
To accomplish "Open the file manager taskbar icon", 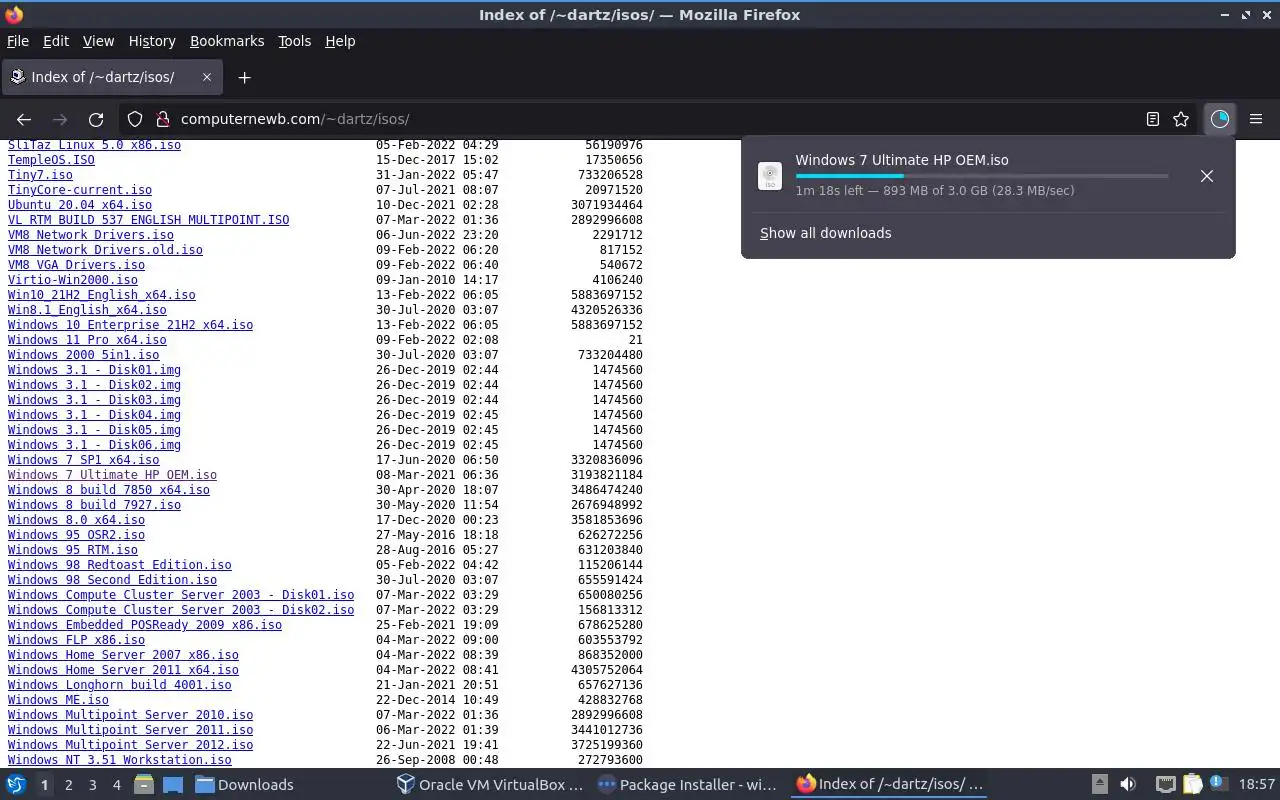I will pyautogui.click(x=143, y=785).
